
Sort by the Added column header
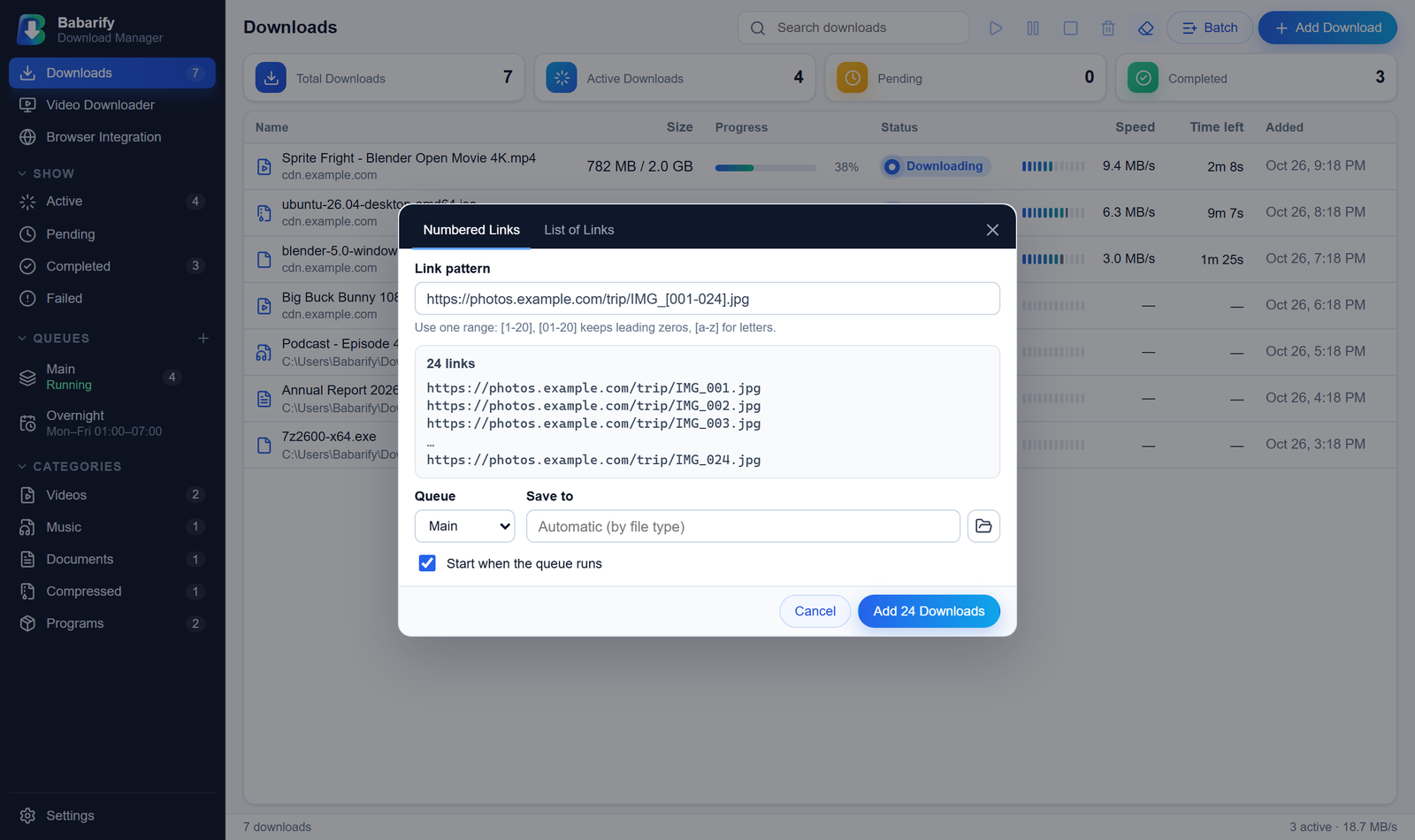coord(1284,127)
